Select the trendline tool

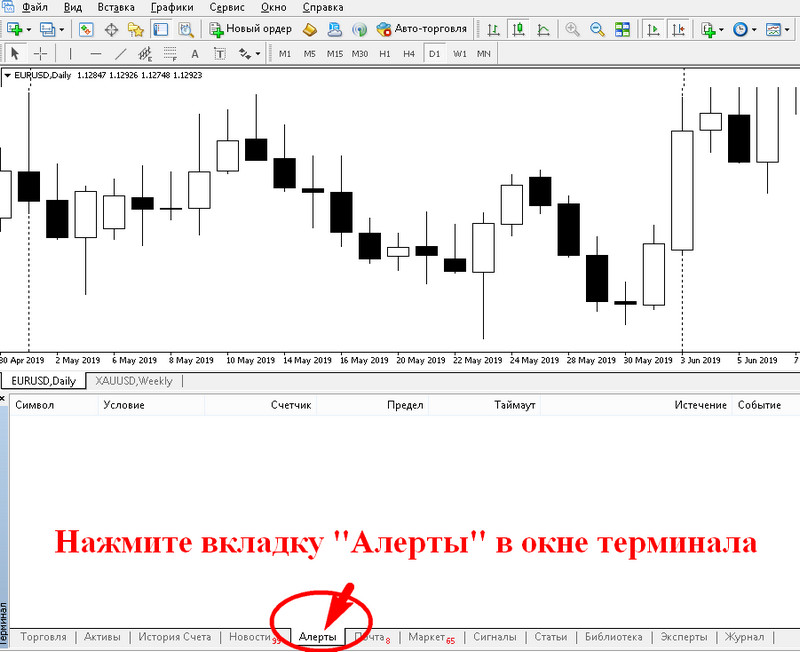(120, 54)
